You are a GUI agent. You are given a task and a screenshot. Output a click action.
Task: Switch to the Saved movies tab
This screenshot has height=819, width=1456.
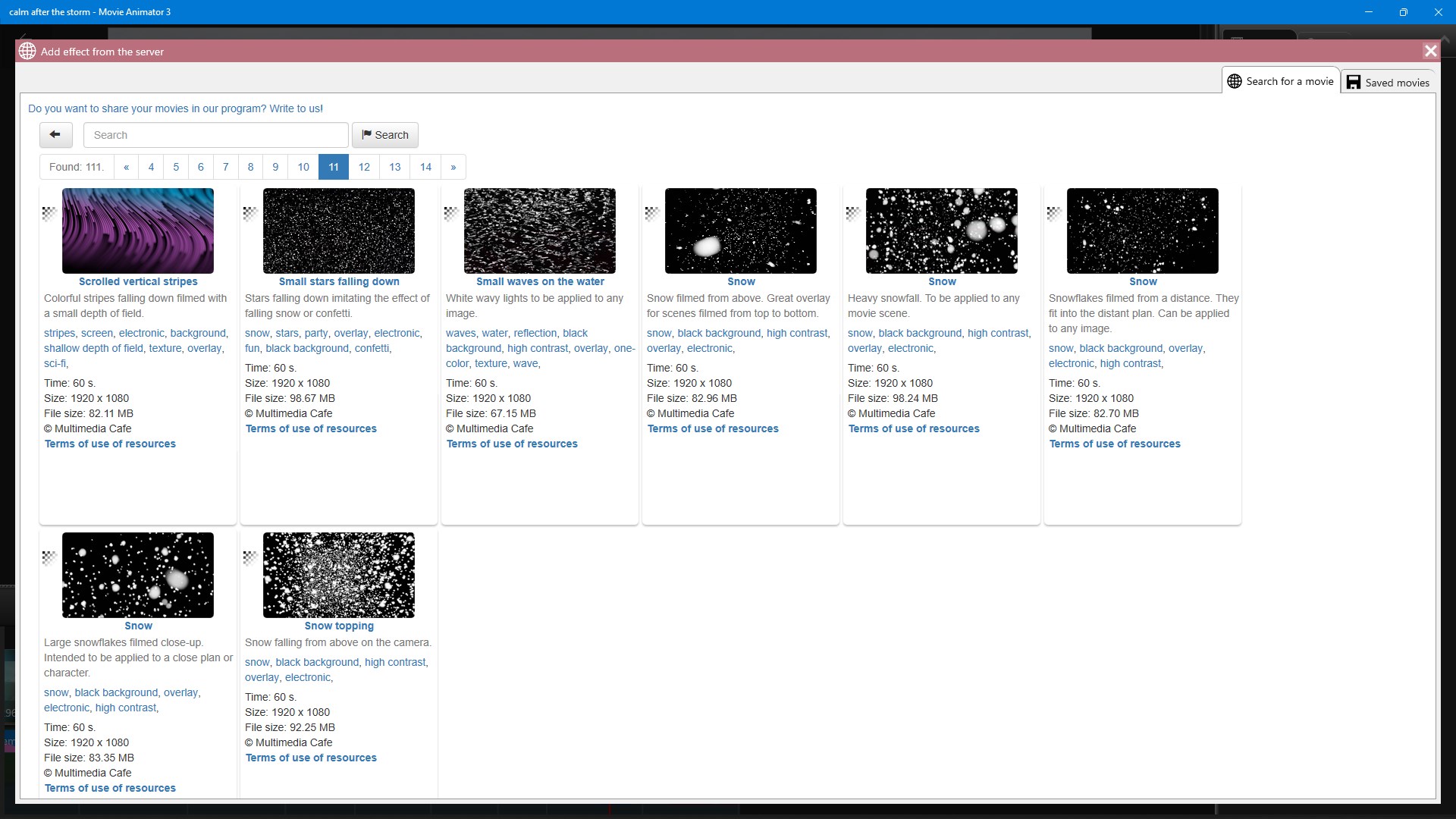[1396, 82]
